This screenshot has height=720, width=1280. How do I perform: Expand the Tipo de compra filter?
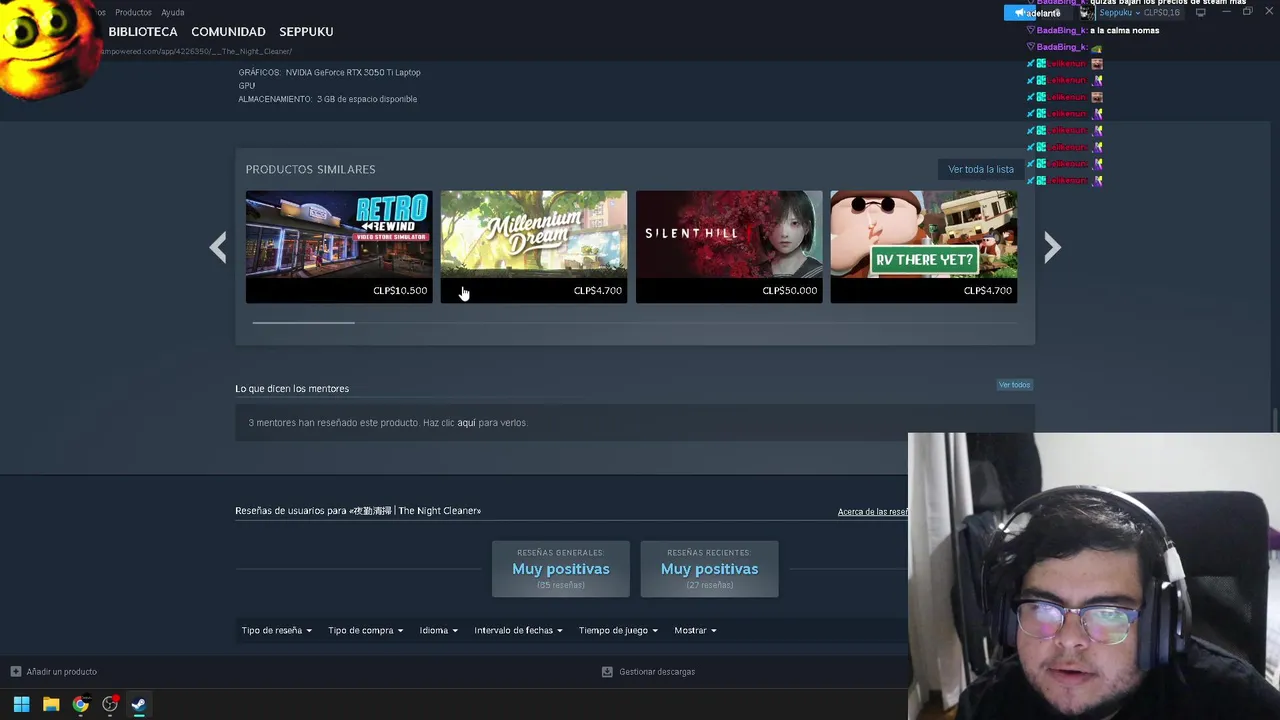point(365,631)
